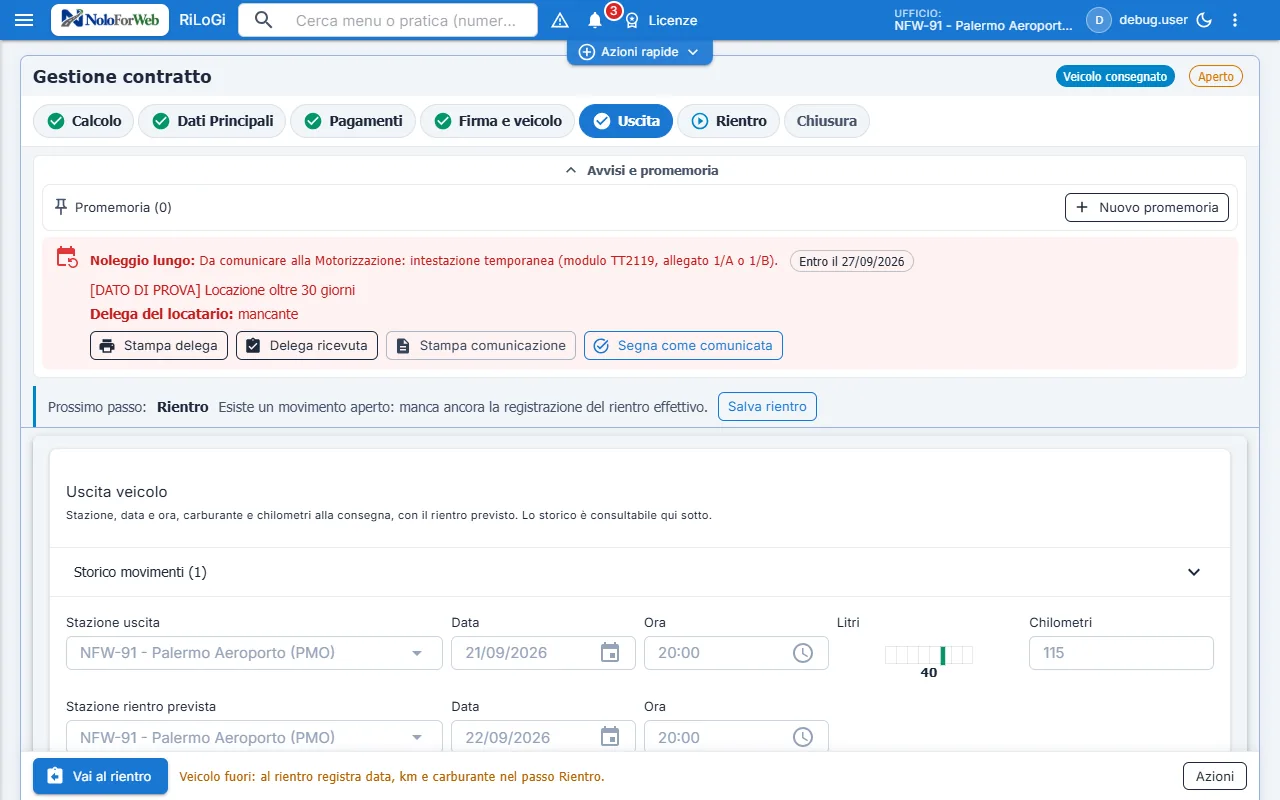Open the rientro previsto clock picker
The height and width of the screenshot is (800, 1280).
pos(803,737)
